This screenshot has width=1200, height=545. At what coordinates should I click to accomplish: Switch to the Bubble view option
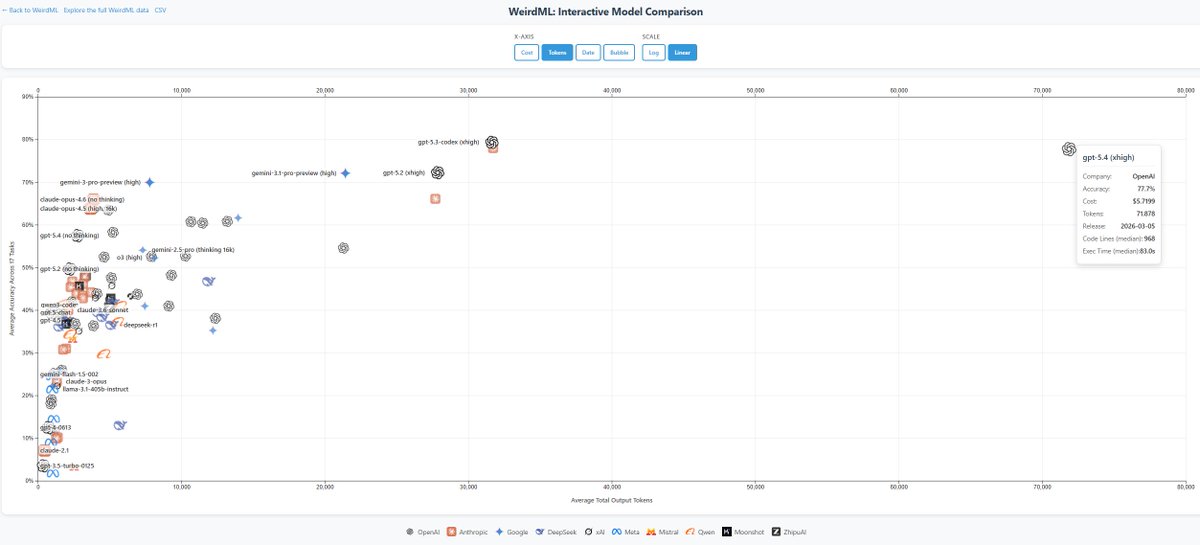(620, 52)
